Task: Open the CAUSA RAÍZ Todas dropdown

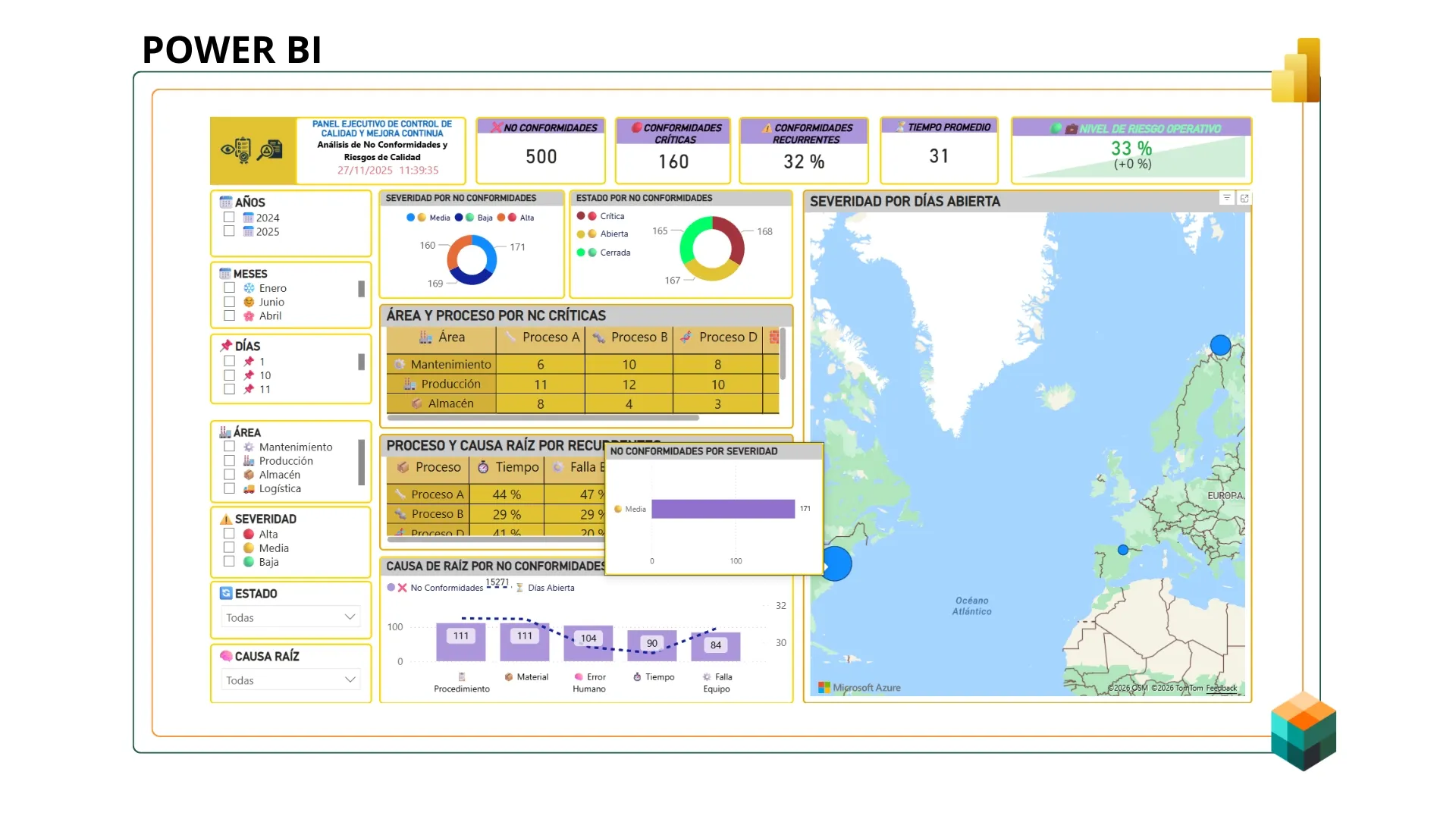Action: pyautogui.click(x=290, y=680)
